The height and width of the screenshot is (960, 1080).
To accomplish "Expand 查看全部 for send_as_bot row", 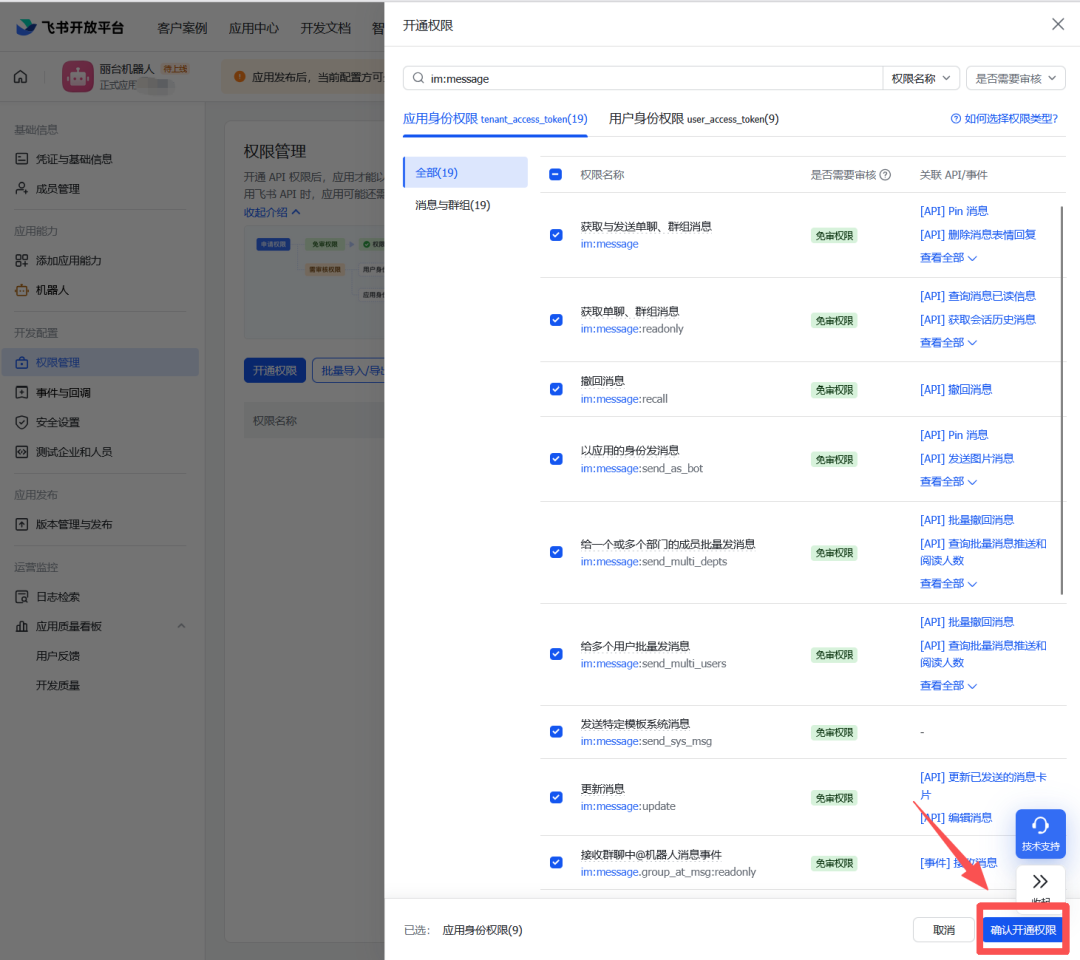I will 948,481.
